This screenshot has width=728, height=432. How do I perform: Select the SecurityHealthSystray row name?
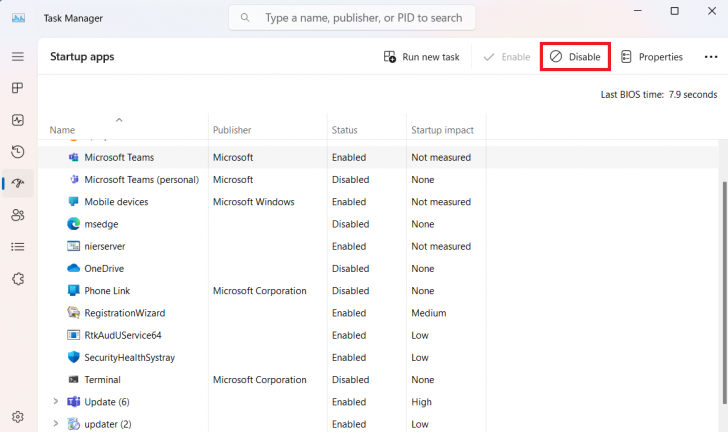130,358
